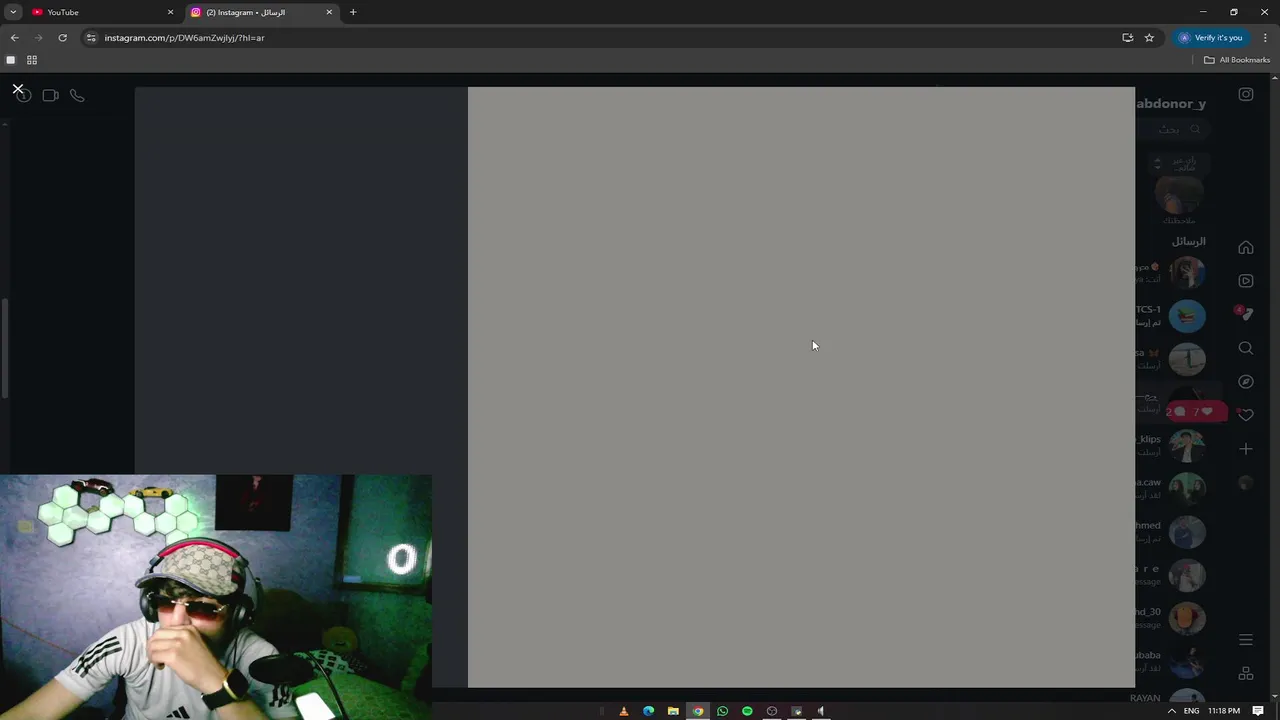Start a video call from the chat header
This screenshot has width=1280, height=720.
51,95
